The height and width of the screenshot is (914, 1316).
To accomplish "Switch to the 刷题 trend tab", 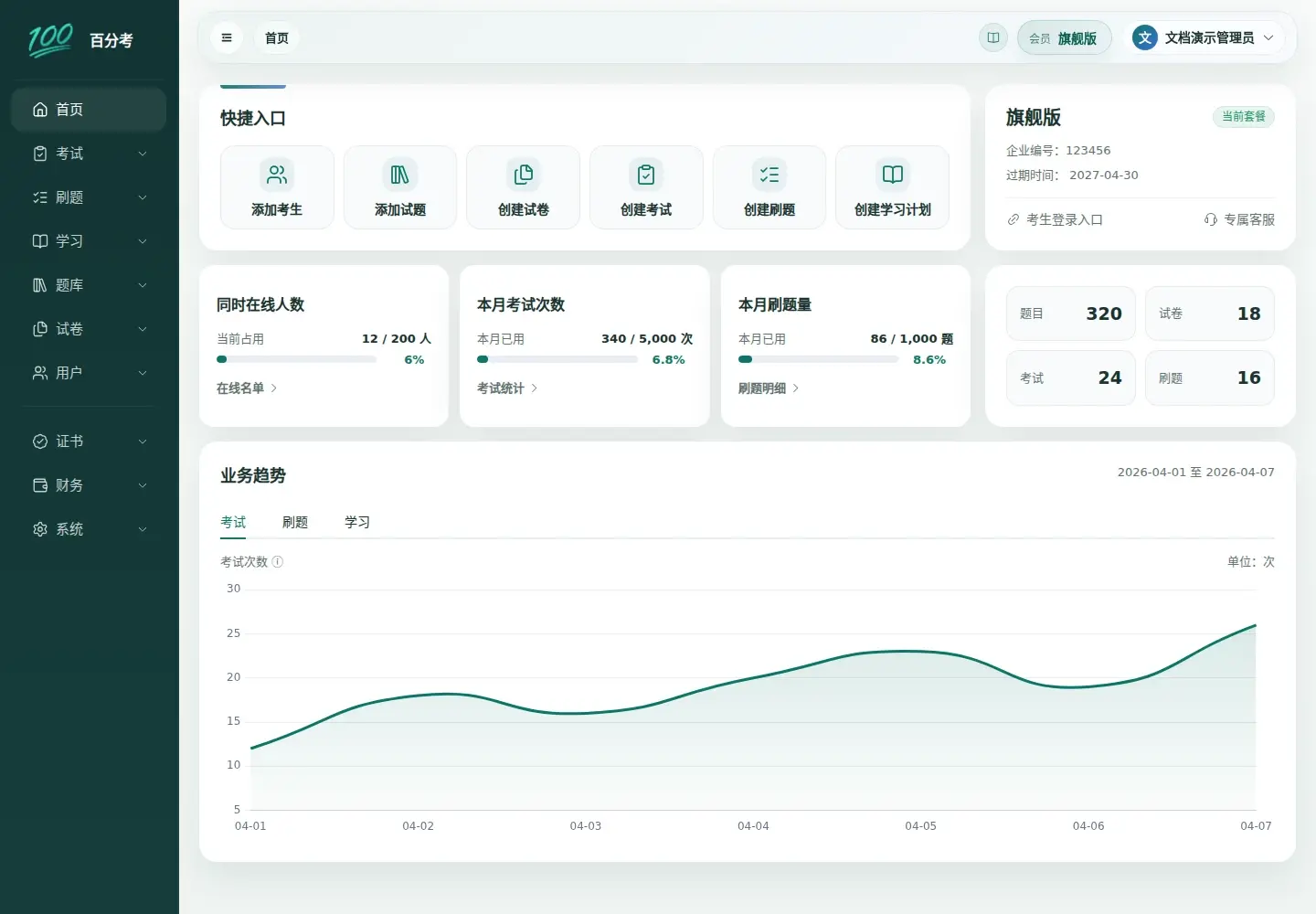I will pos(295,523).
